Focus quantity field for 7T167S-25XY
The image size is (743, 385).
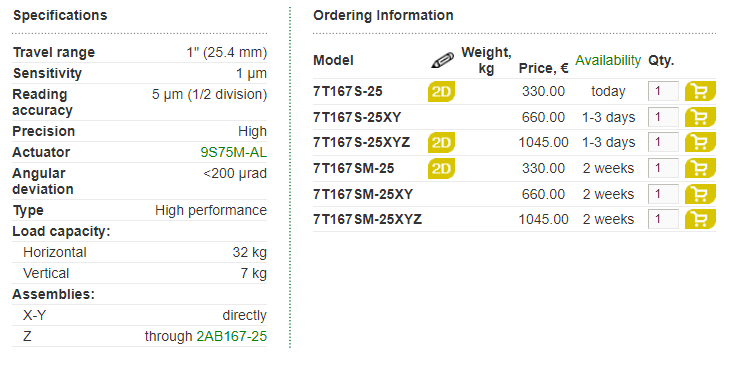(663, 117)
